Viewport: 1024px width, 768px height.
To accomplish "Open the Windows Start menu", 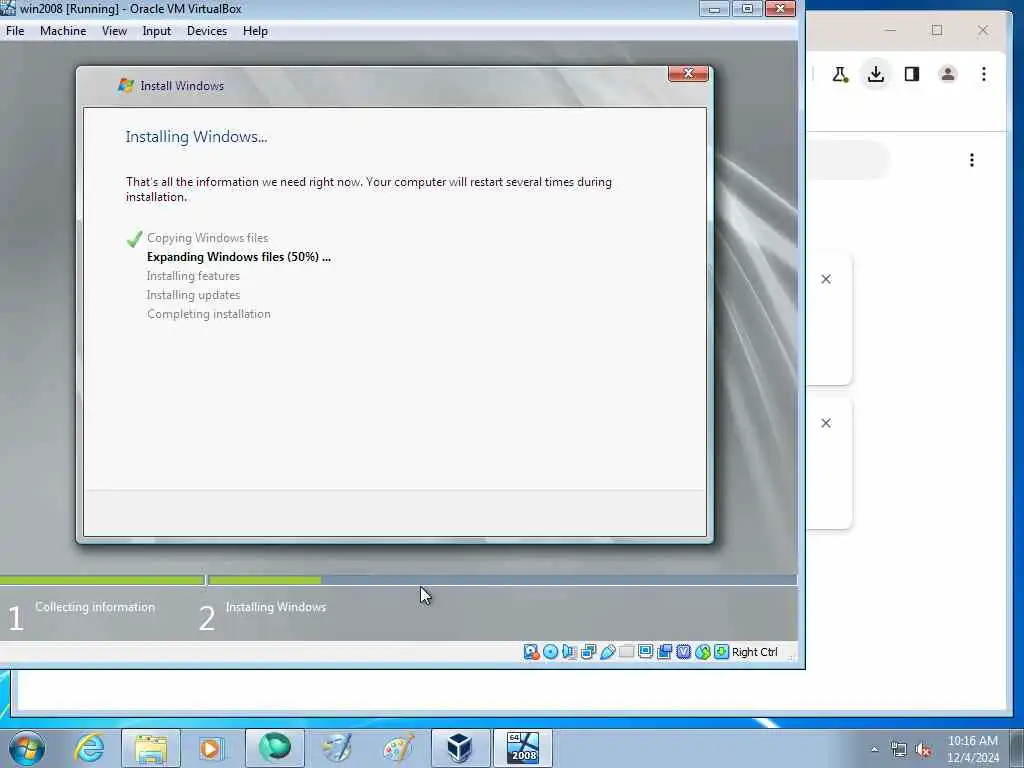I will [x=27, y=748].
